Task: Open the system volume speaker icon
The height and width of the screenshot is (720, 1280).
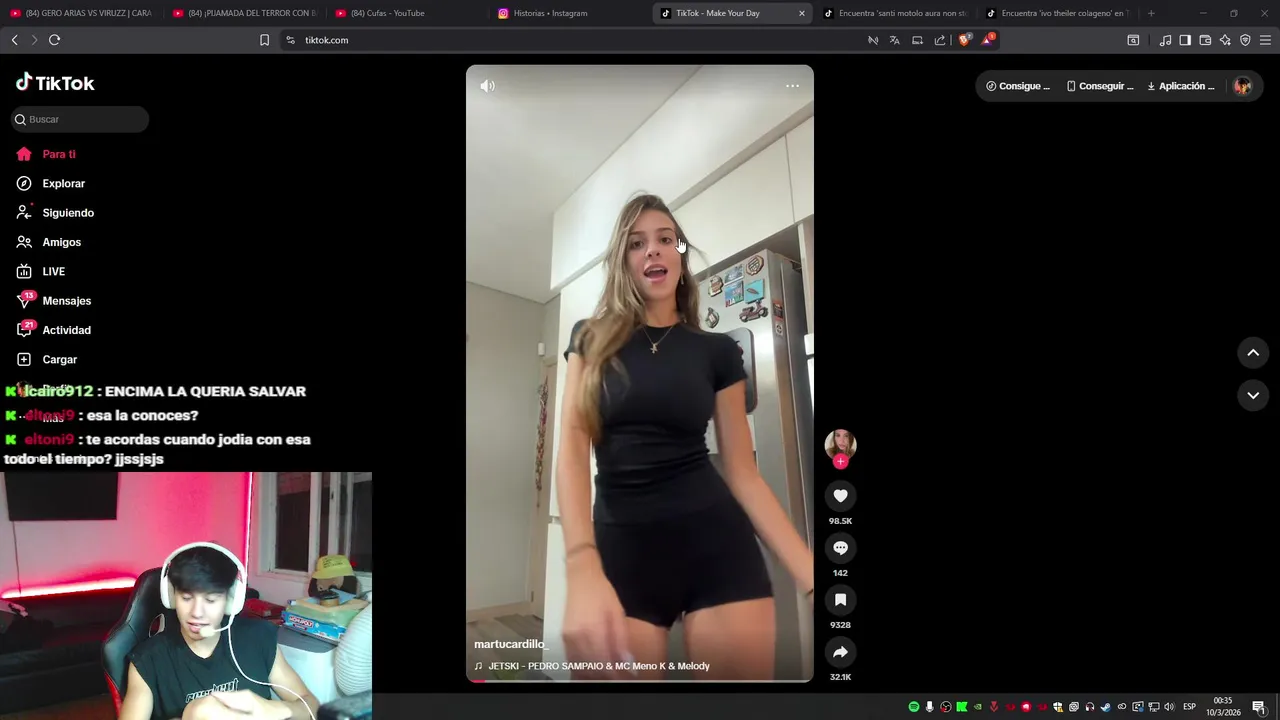Action: (x=1169, y=707)
